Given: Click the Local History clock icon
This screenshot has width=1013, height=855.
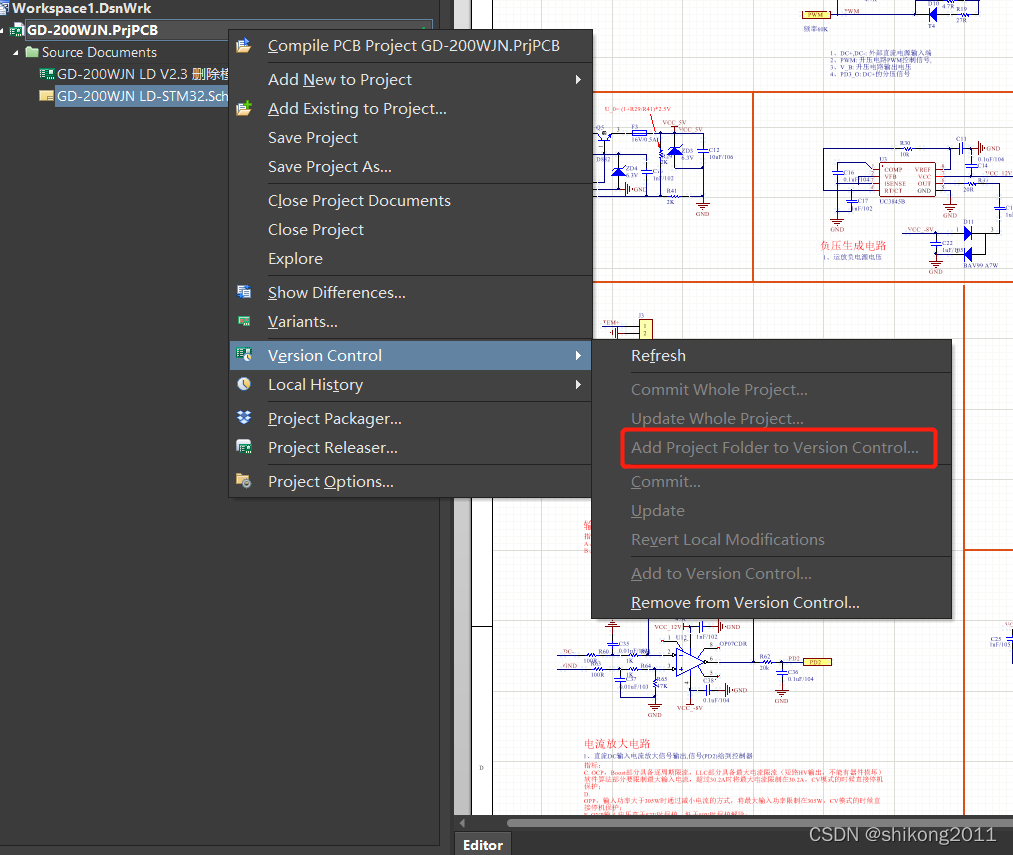Looking at the screenshot, I should (243, 385).
